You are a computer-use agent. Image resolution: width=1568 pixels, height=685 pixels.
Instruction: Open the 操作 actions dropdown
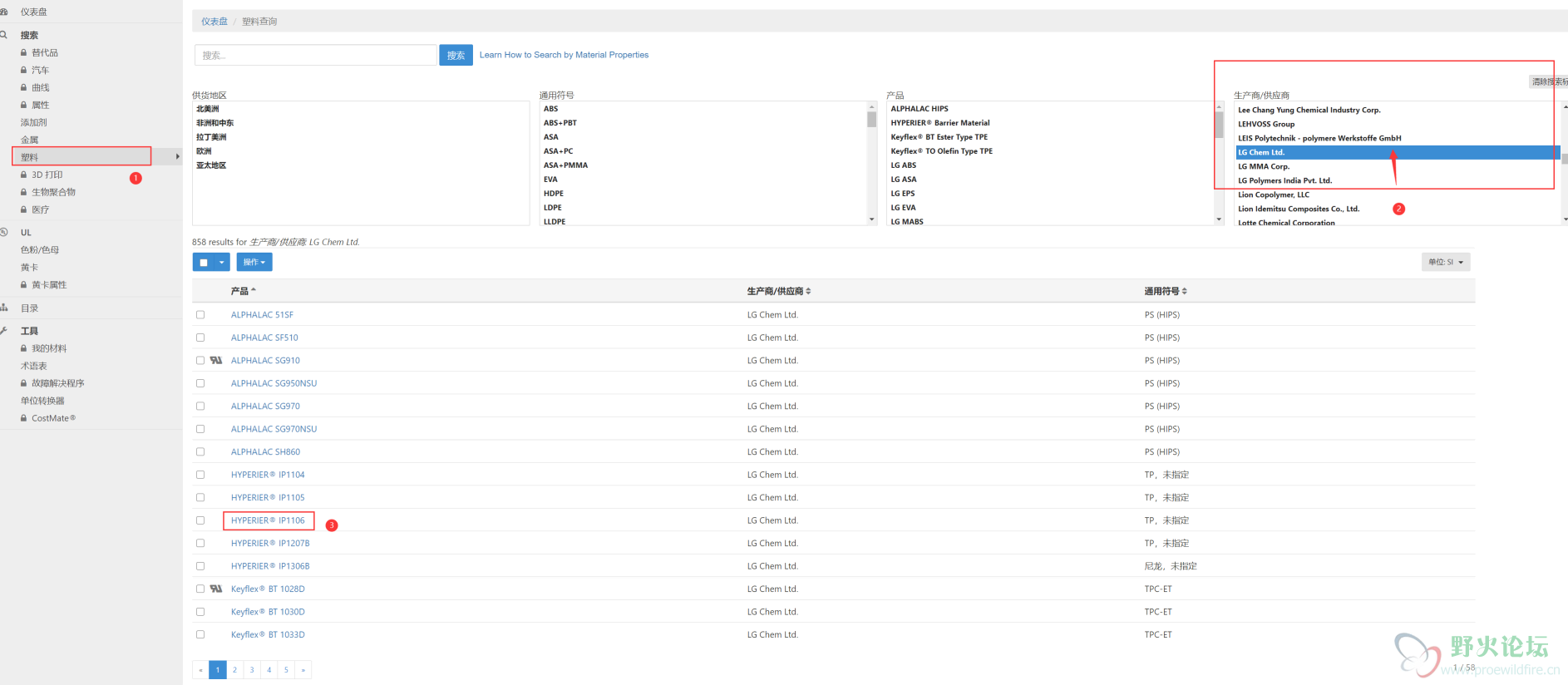tap(254, 263)
